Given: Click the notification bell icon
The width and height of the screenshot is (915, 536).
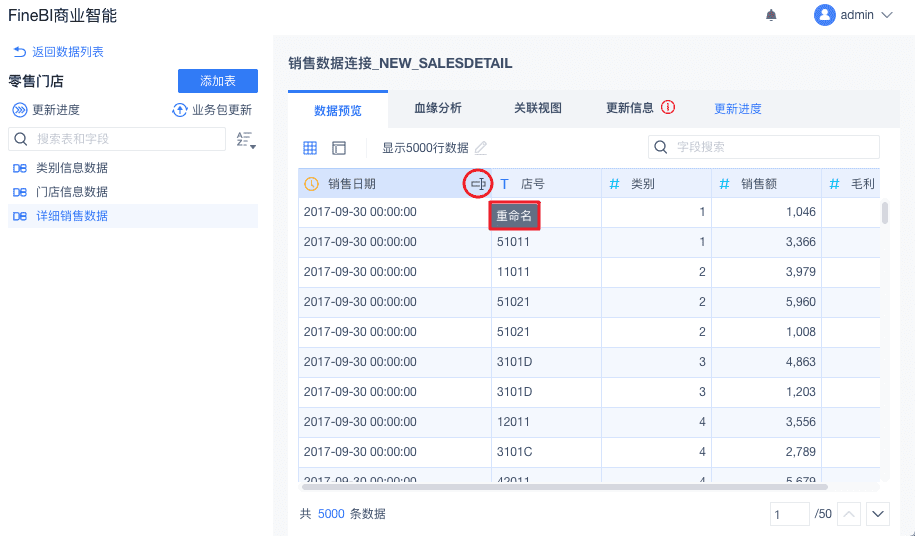Looking at the screenshot, I should [771, 15].
